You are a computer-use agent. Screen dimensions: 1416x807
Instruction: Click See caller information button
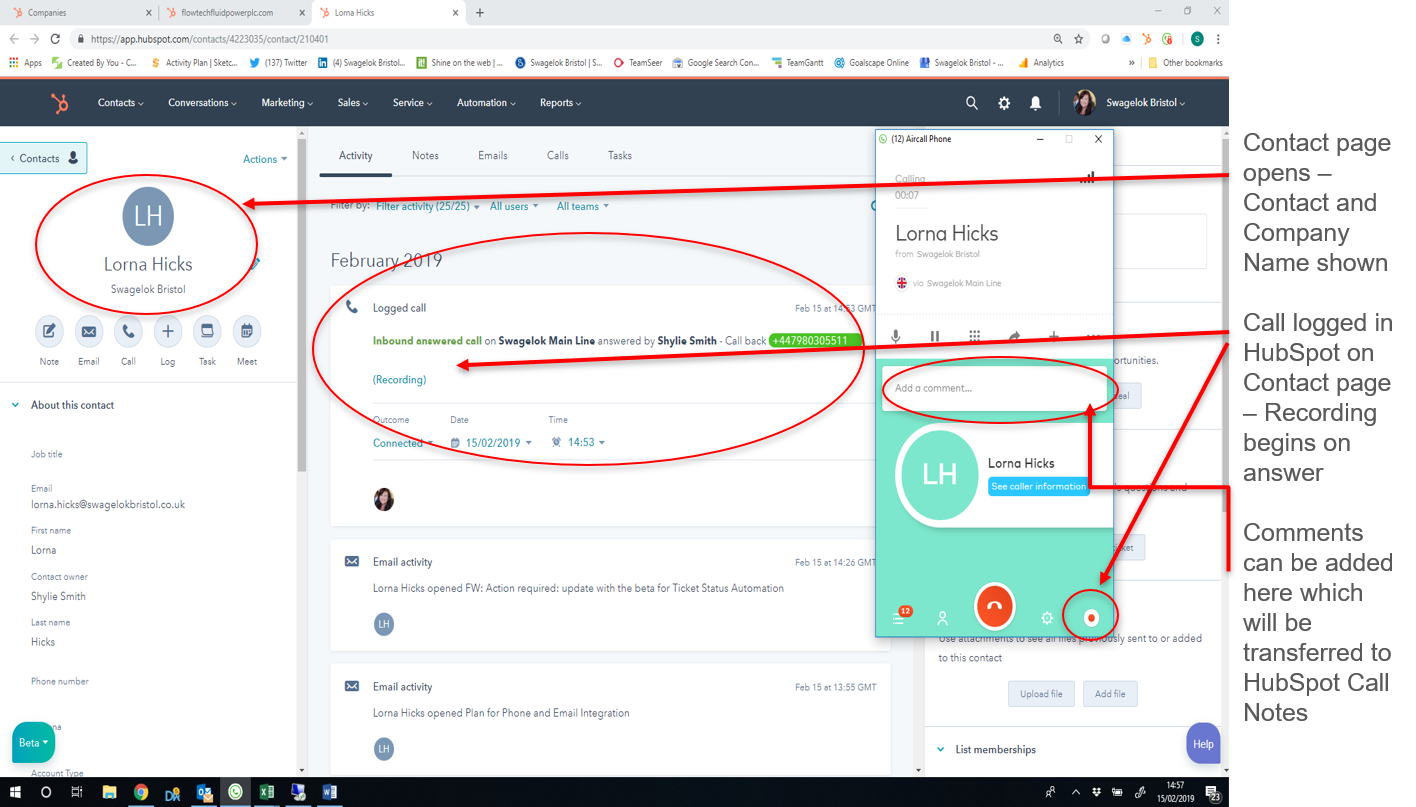(1038, 486)
